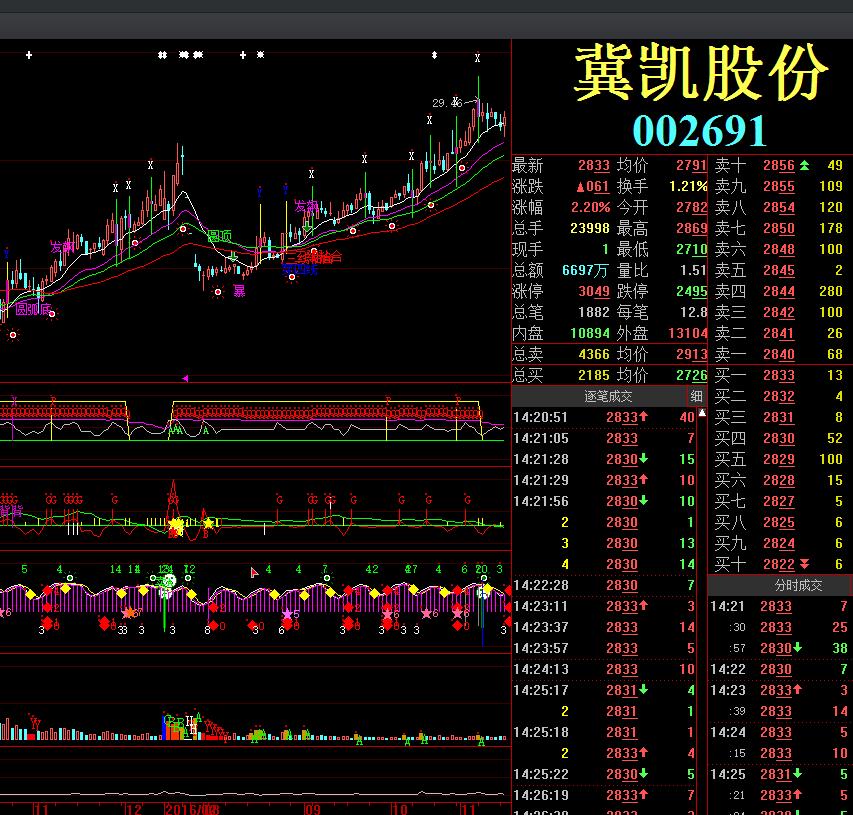This screenshot has height=815, width=853.
Task: Click the 买七 price 2827
Action: coord(778,502)
